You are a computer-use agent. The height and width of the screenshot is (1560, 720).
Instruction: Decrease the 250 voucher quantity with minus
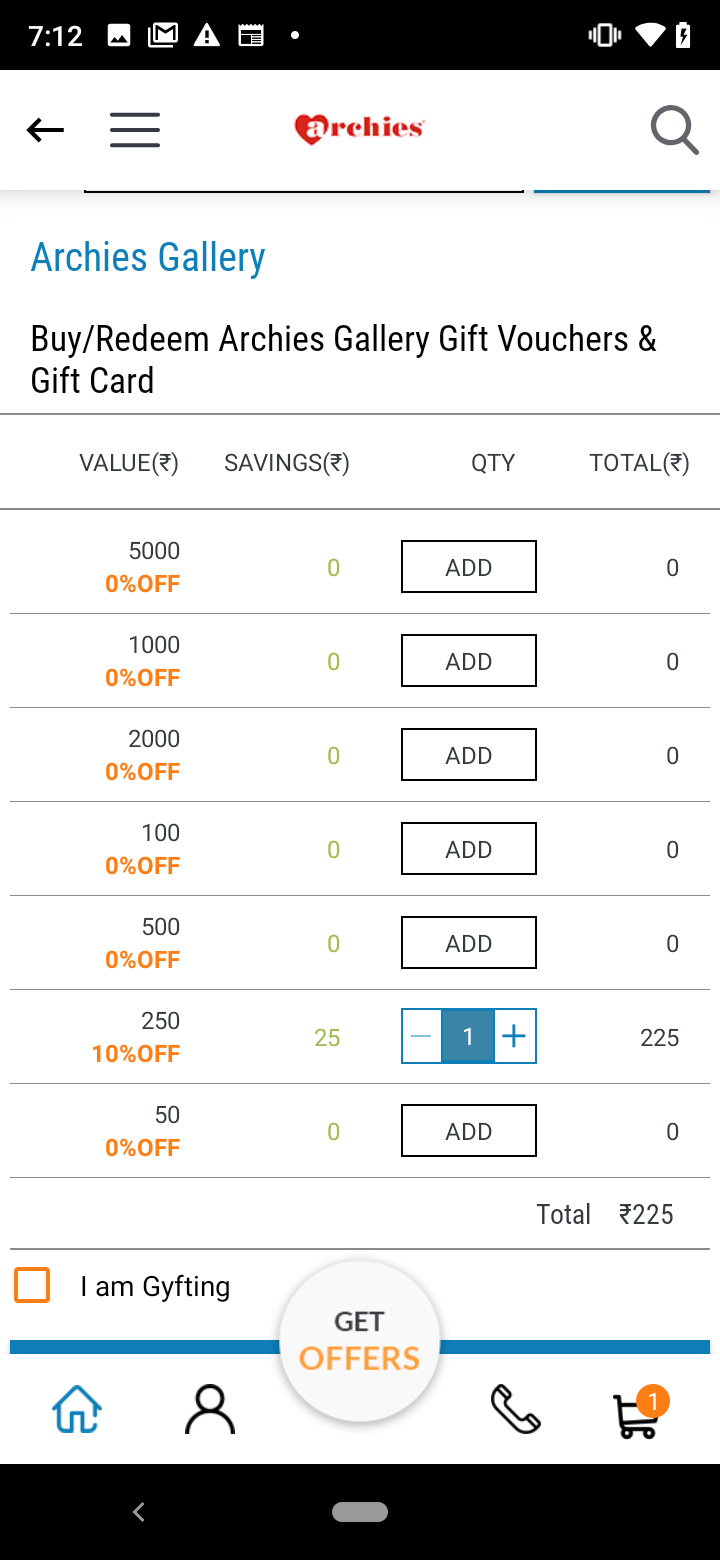click(x=421, y=1037)
